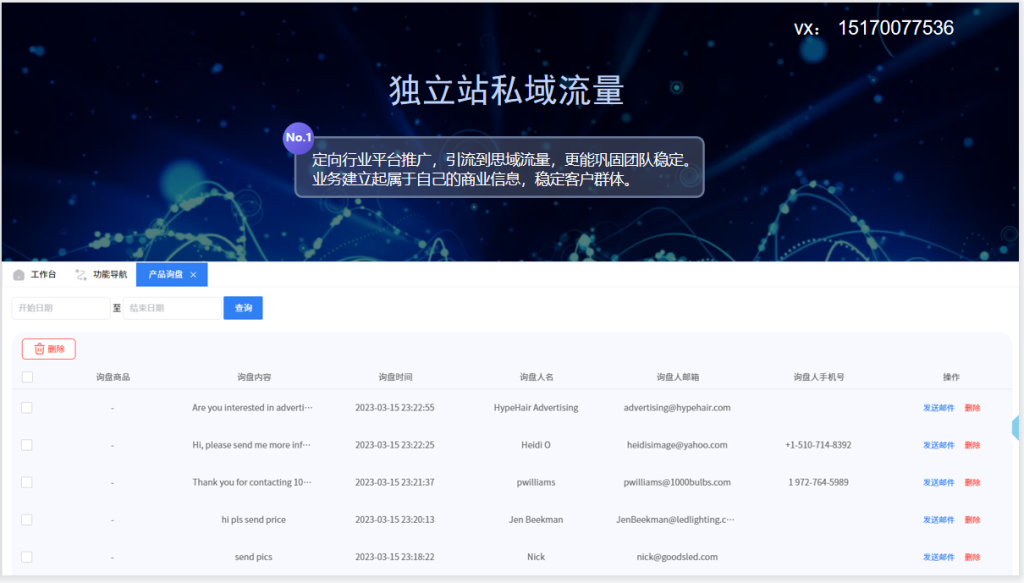
Task: Click the No.1 purple badge
Action: 298,137
